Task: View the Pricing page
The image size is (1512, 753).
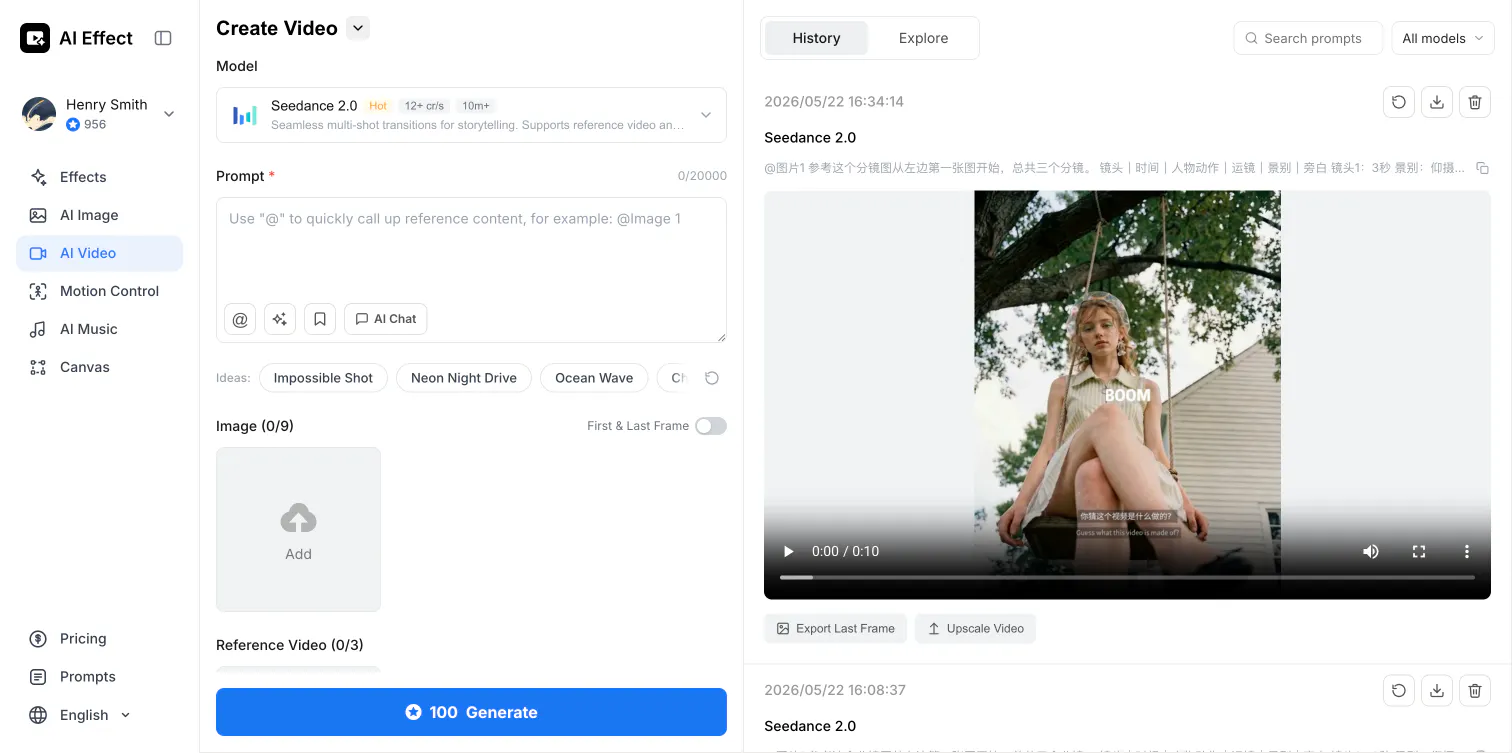Action: coord(99,639)
